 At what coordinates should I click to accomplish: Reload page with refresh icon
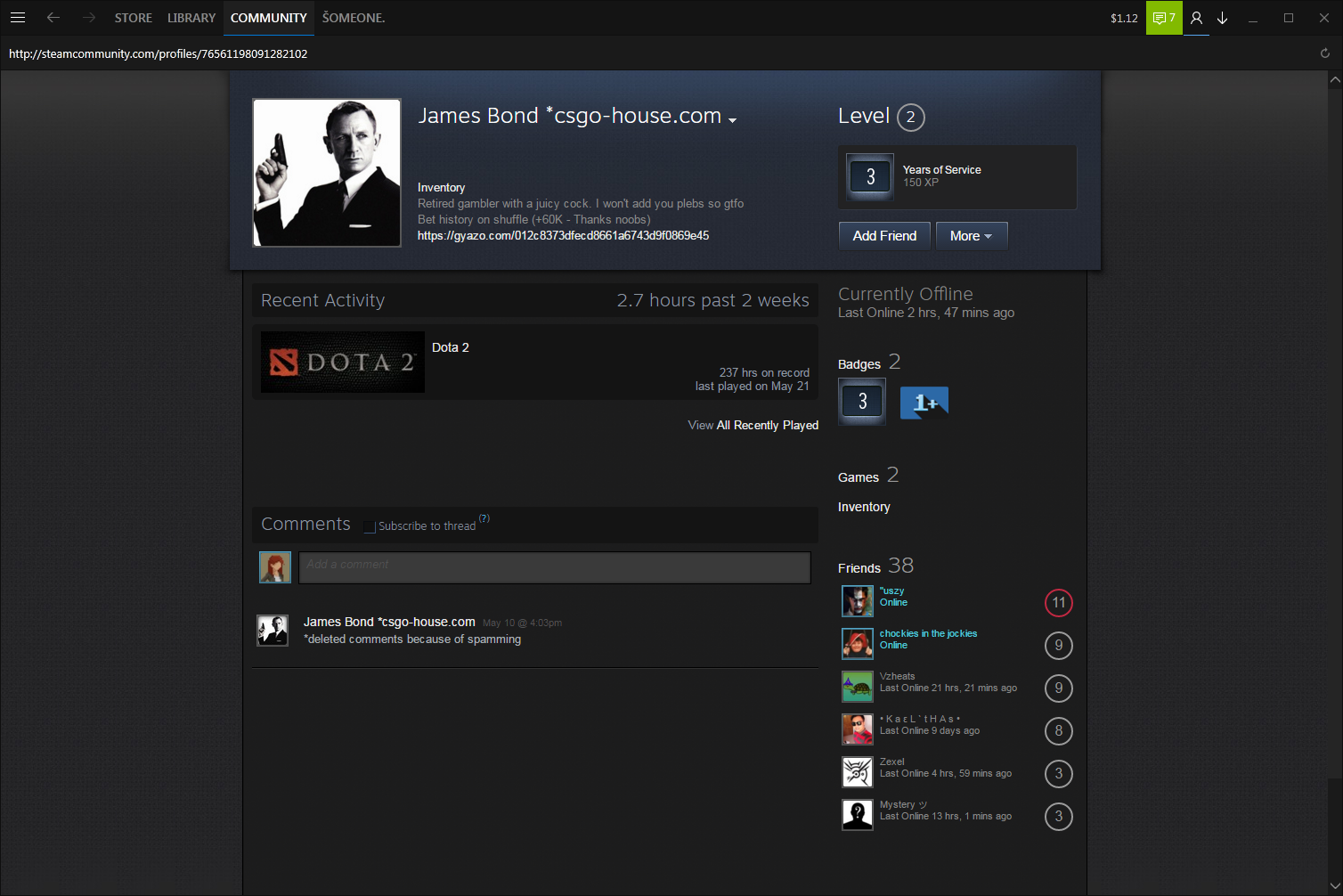coord(1324,53)
